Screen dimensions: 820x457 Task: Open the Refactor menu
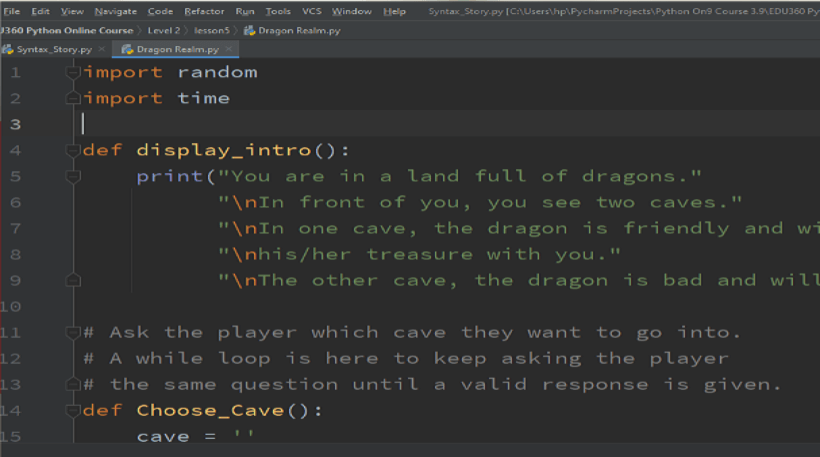click(204, 11)
